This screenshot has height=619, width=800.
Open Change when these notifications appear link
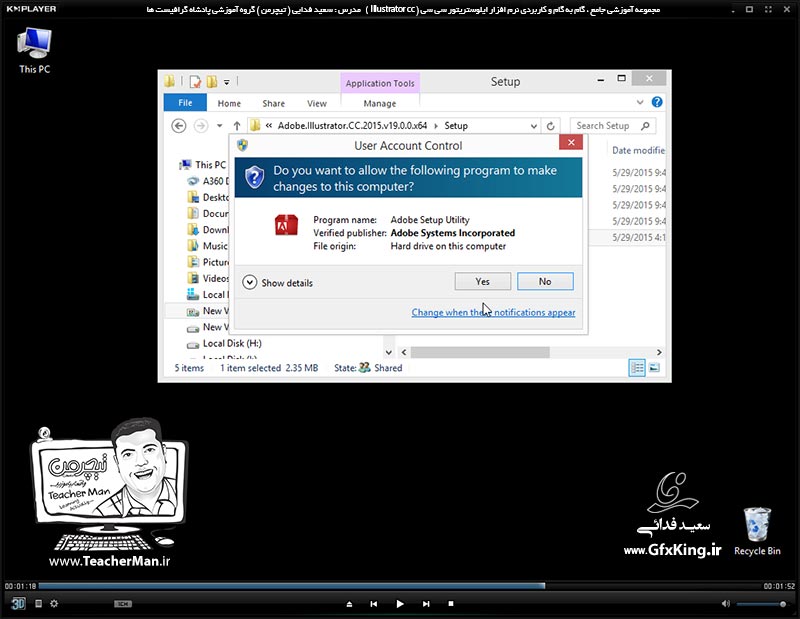[493, 312]
